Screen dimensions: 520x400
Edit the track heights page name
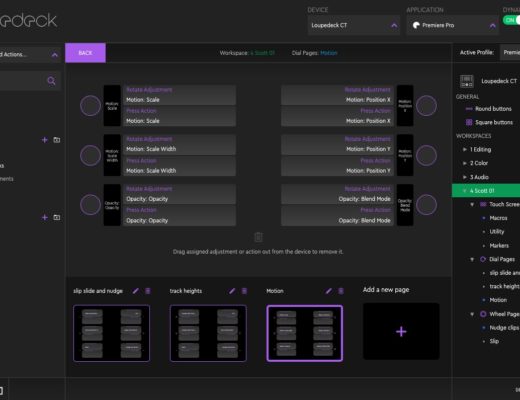(232, 291)
